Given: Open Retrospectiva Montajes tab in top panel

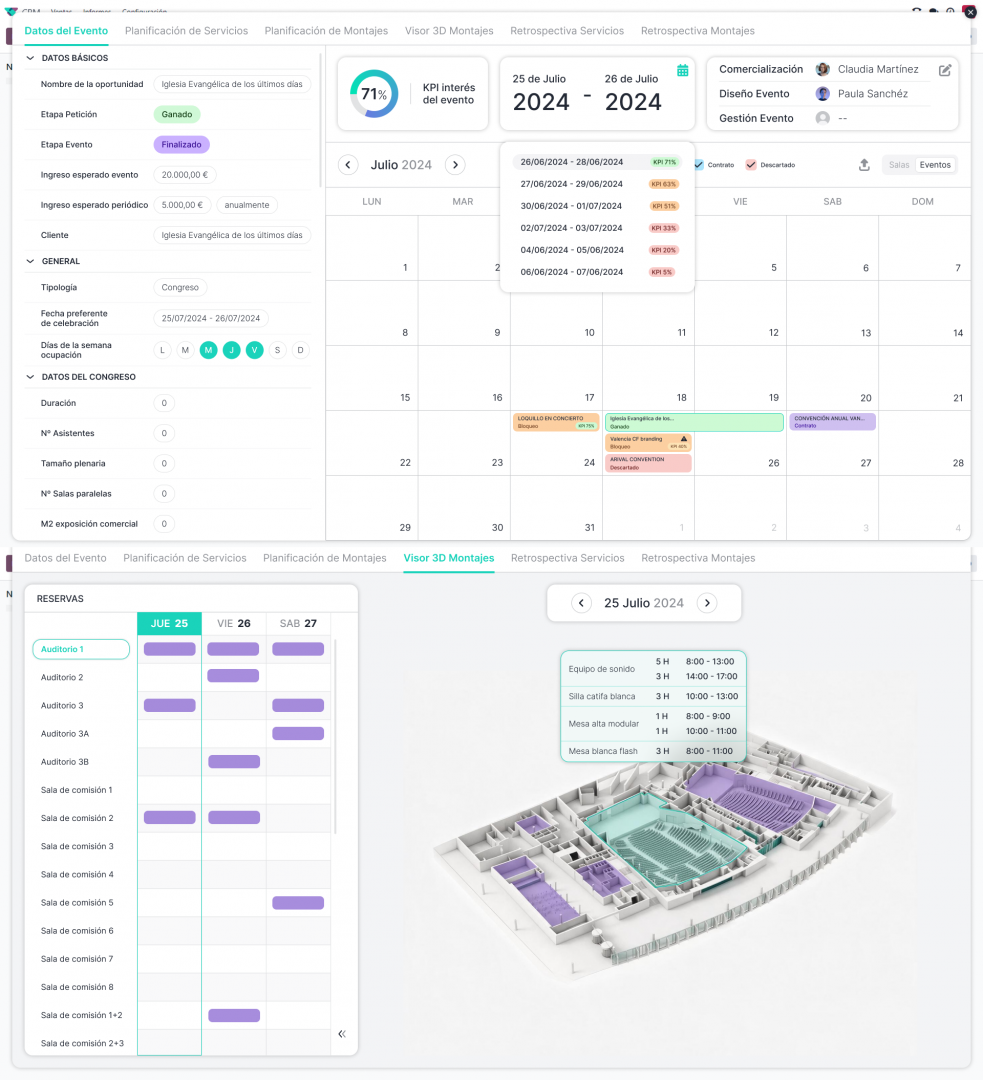Looking at the screenshot, I should coord(697,31).
